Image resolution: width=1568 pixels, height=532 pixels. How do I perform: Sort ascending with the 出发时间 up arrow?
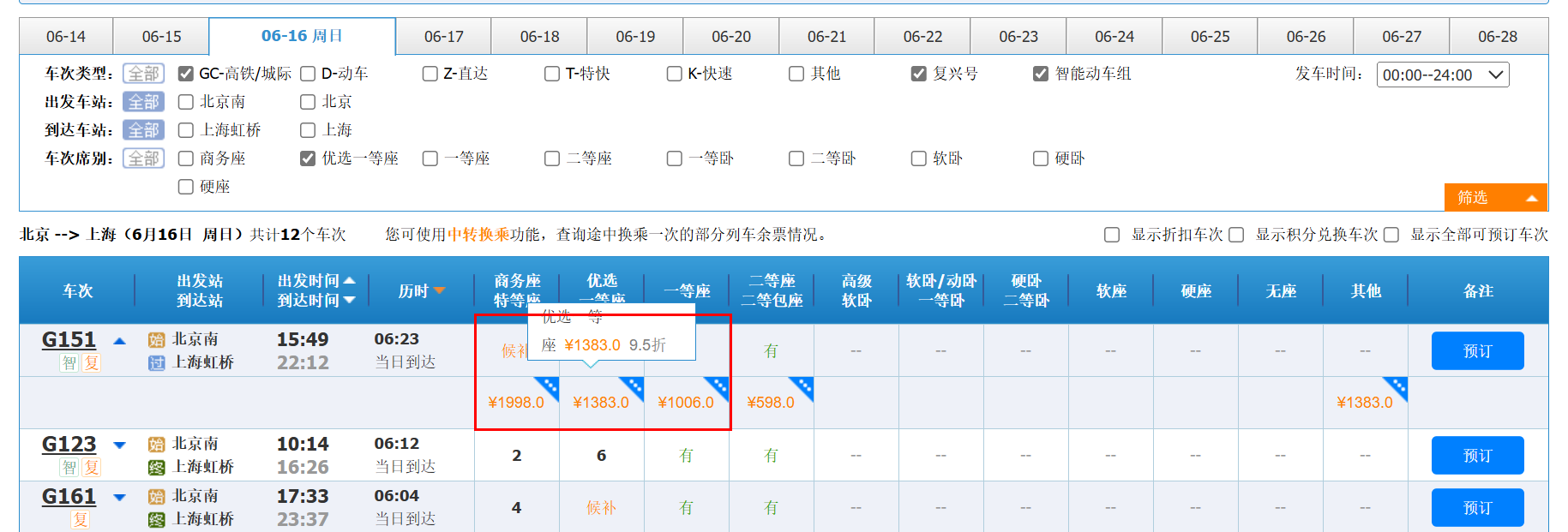(x=350, y=281)
